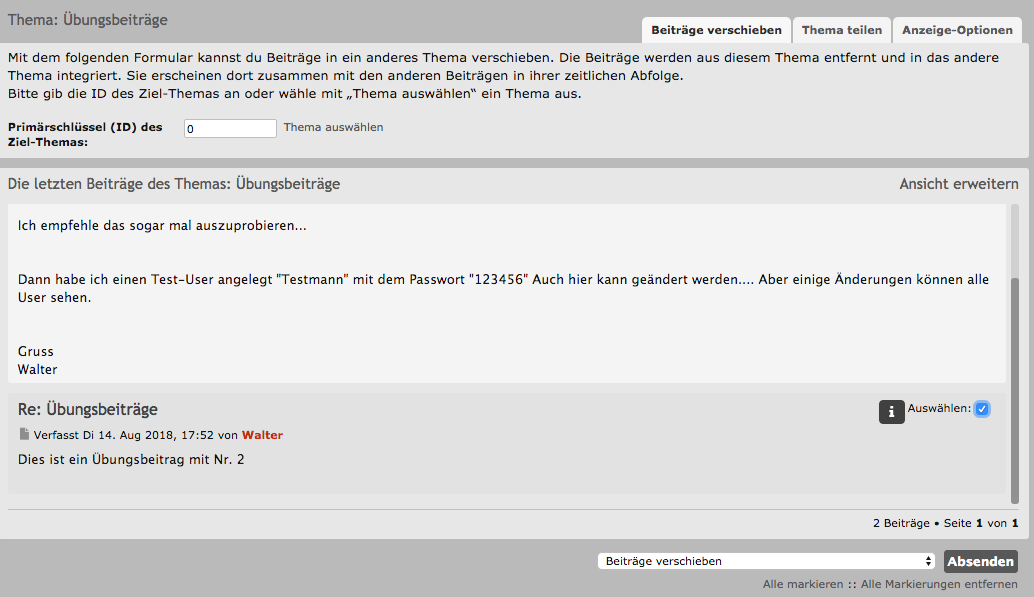The image size is (1034, 597).
Task: Click the Auswählen label text
Action: click(938, 409)
